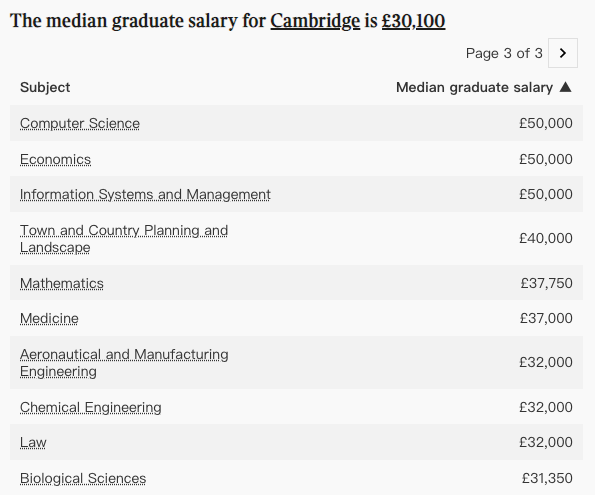Open Aeronautical and Manufacturing Engineering link
Viewport: 595px width, 495px height.
(124, 363)
